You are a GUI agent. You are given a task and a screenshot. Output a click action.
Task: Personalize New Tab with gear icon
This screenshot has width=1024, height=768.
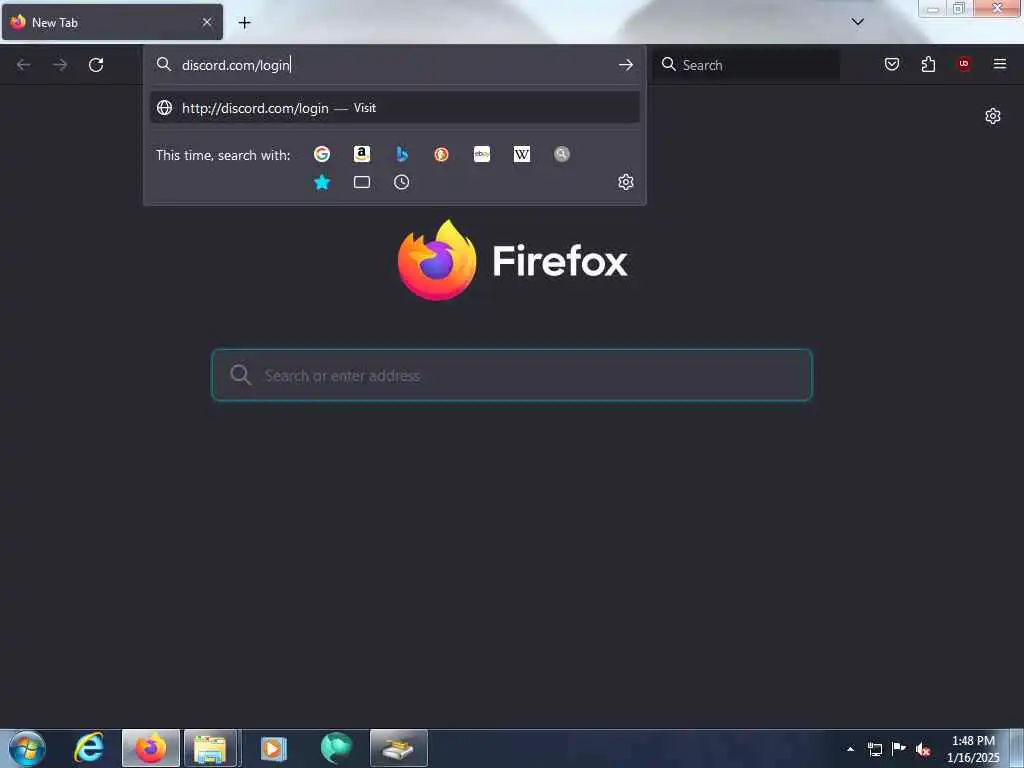pos(993,116)
